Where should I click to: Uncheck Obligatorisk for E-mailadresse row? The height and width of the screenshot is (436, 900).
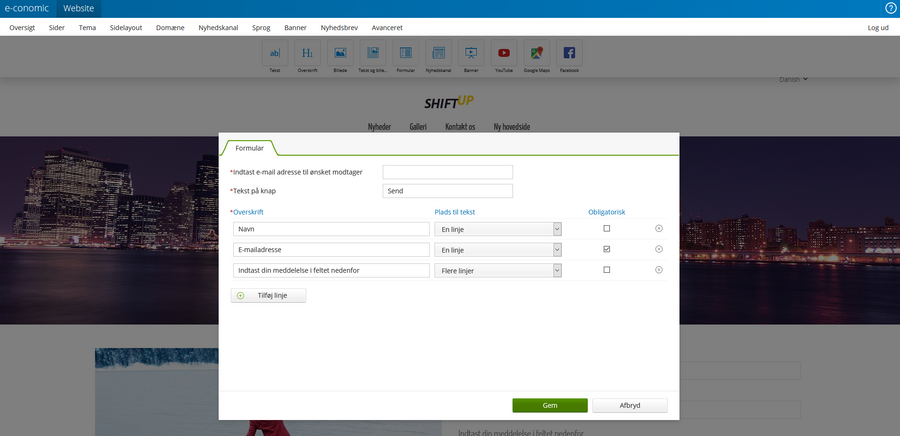tap(607, 249)
